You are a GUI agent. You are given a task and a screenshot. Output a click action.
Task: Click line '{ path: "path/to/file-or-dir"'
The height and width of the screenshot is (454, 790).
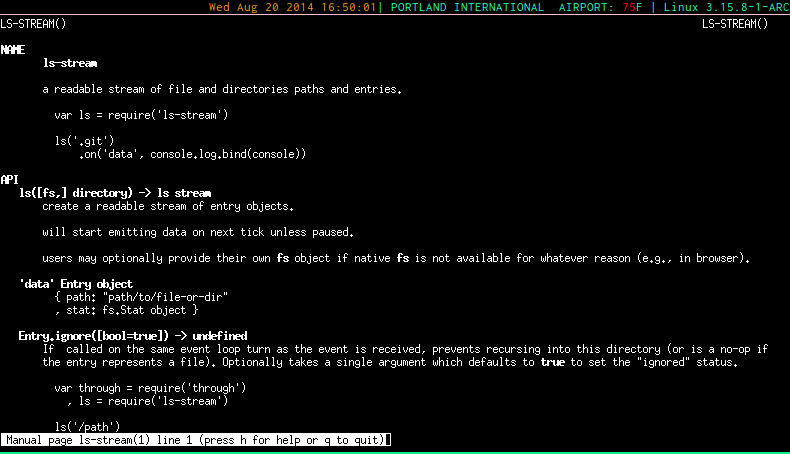pyautogui.click(x=141, y=297)
